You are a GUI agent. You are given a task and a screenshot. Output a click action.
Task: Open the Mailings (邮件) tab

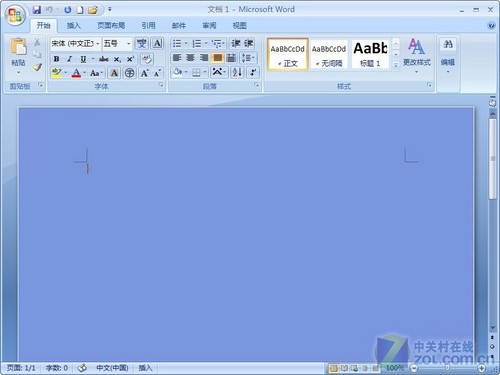click(x=179, y=25)
